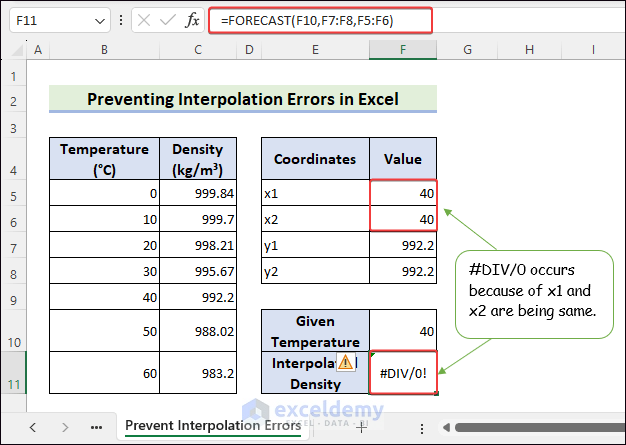Click the title cell Preventing Interpolation Errors
This screenshot has height=445, width=626.
(x=243, y=99)
